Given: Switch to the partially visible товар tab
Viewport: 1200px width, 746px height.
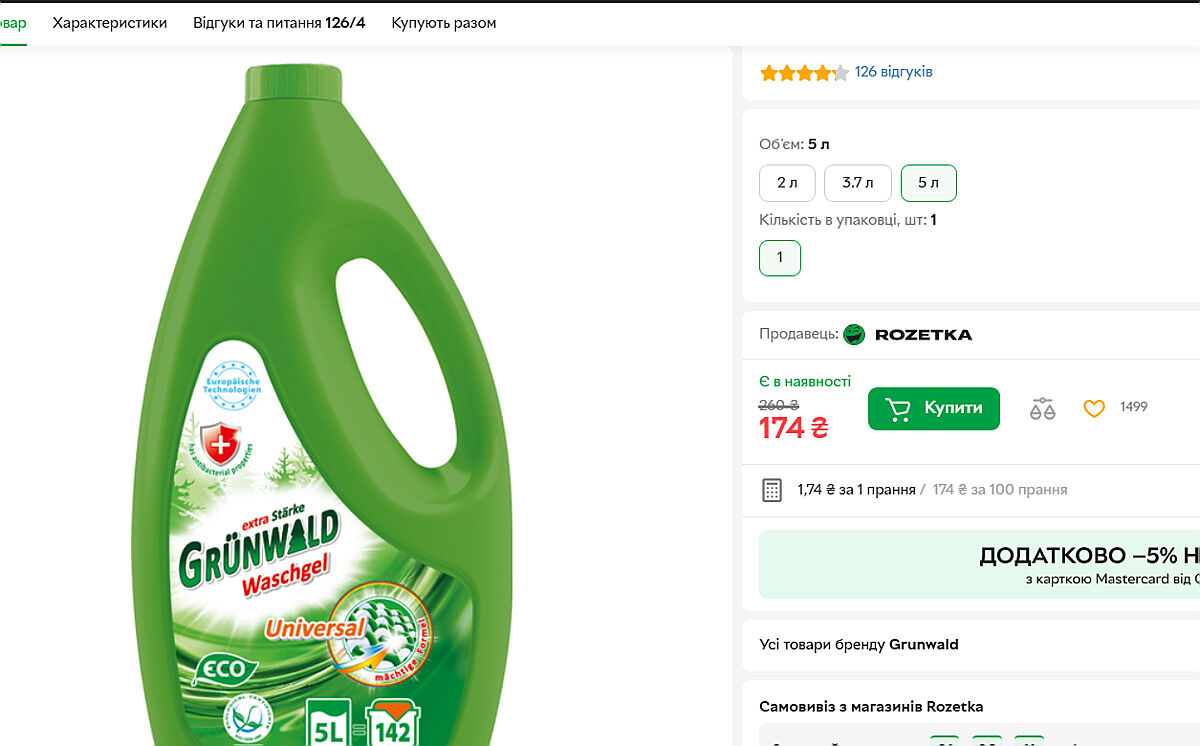Looking at the screenshot, I should point(12,23).
